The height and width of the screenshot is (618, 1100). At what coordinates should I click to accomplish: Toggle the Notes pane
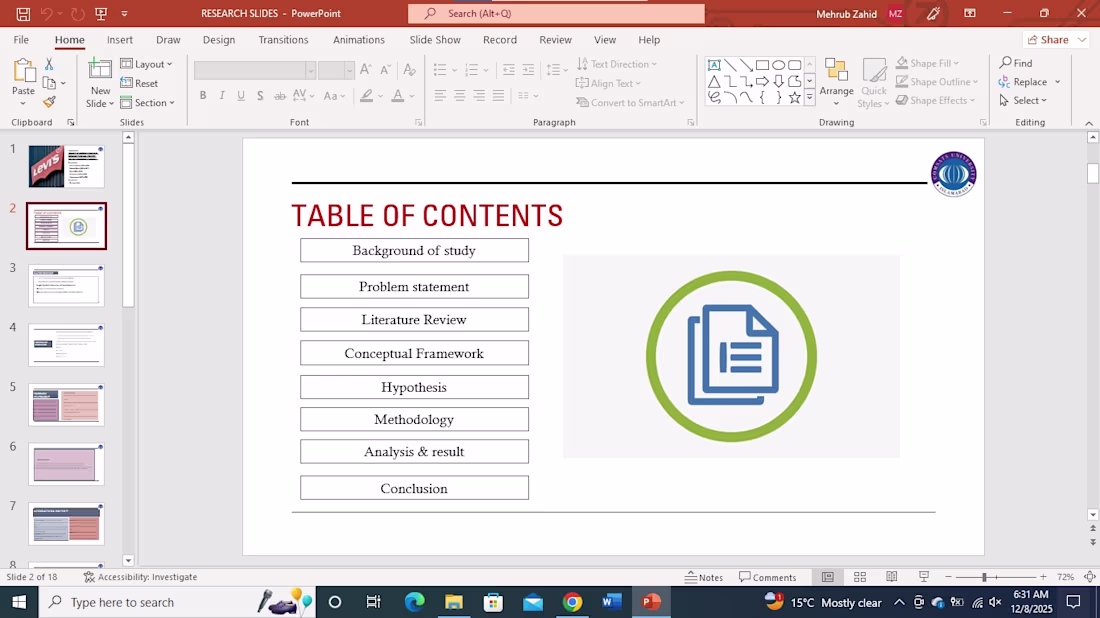704,577
